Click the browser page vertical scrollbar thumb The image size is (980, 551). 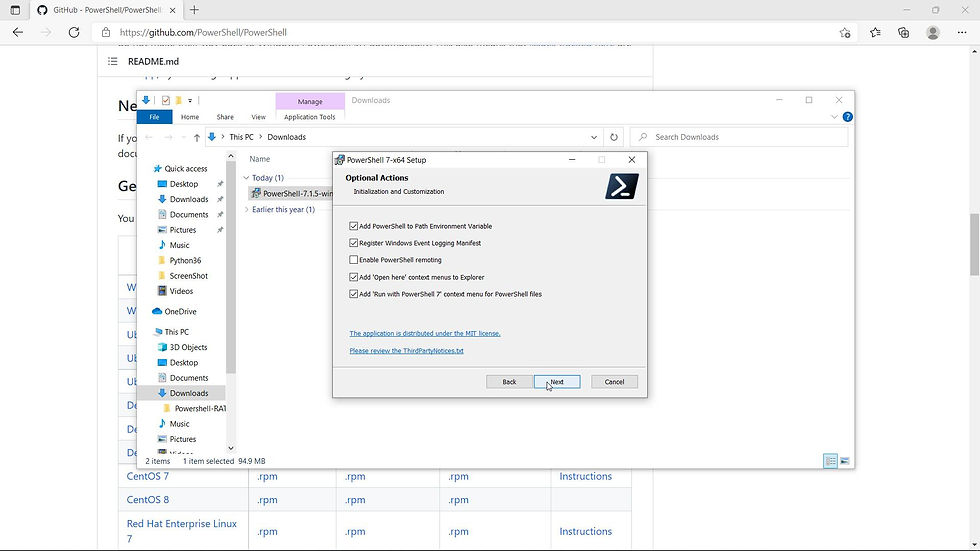[974, 244]
